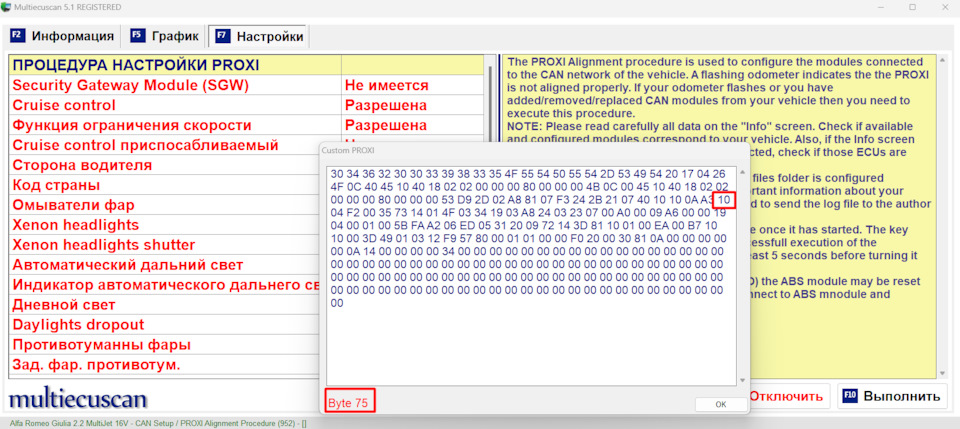The width and height of the screenshot is (960, 429).
Task: Select the Зад. фар. противотум. row
Action: tap(165, 365)
